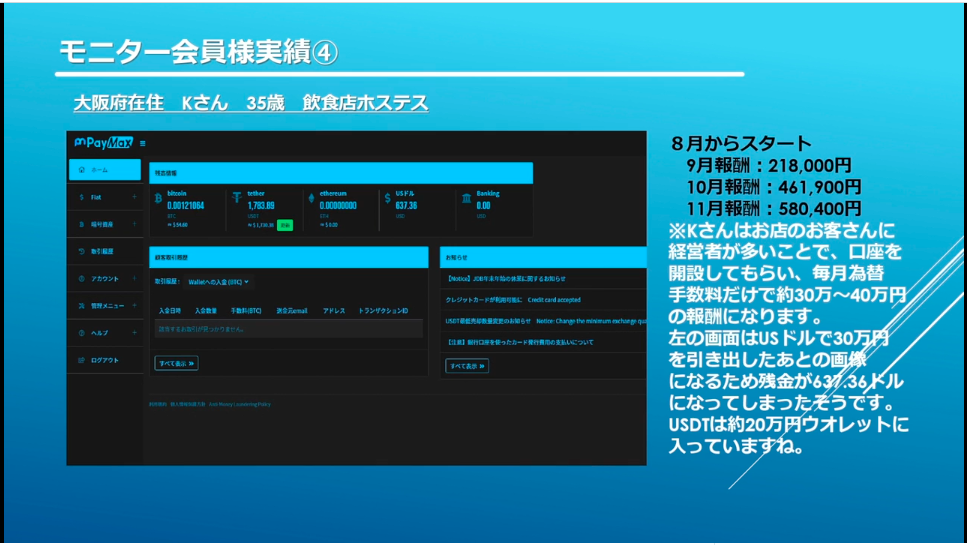The image size is (967, 545).
Task: Click the Banking building icon
Action: click(466, 198)
